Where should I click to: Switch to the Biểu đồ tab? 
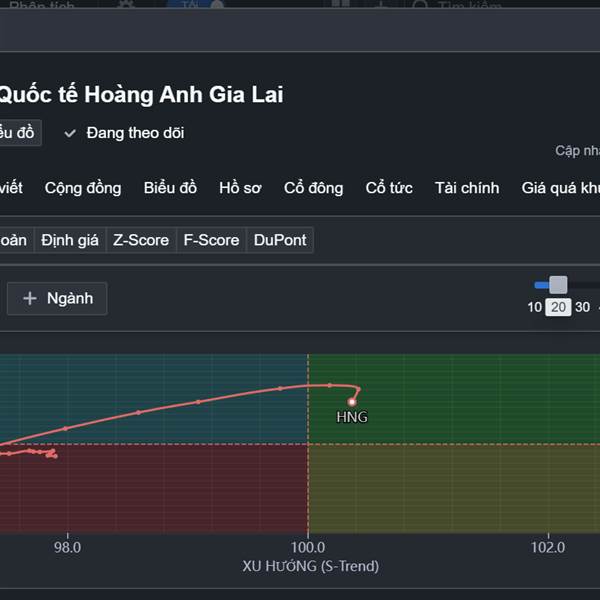tap(170, 188)
